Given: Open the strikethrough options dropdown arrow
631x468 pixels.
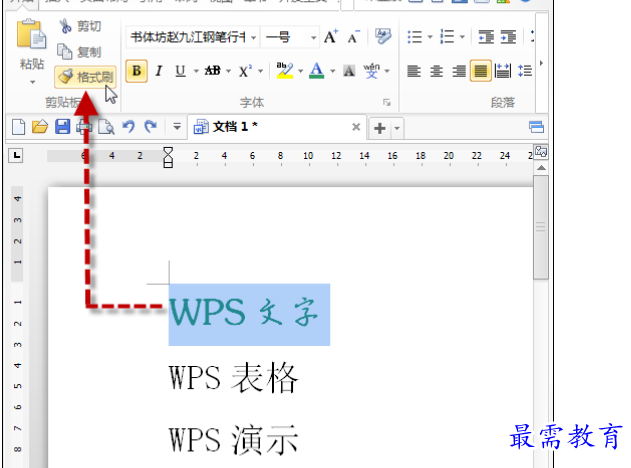Looking at the screenshot, I should coord(228,71).
